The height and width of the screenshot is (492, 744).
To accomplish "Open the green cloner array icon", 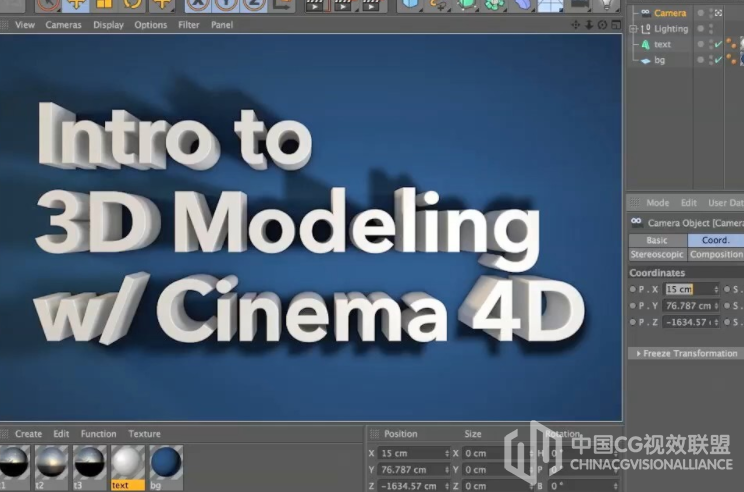I will pos(494,5).
